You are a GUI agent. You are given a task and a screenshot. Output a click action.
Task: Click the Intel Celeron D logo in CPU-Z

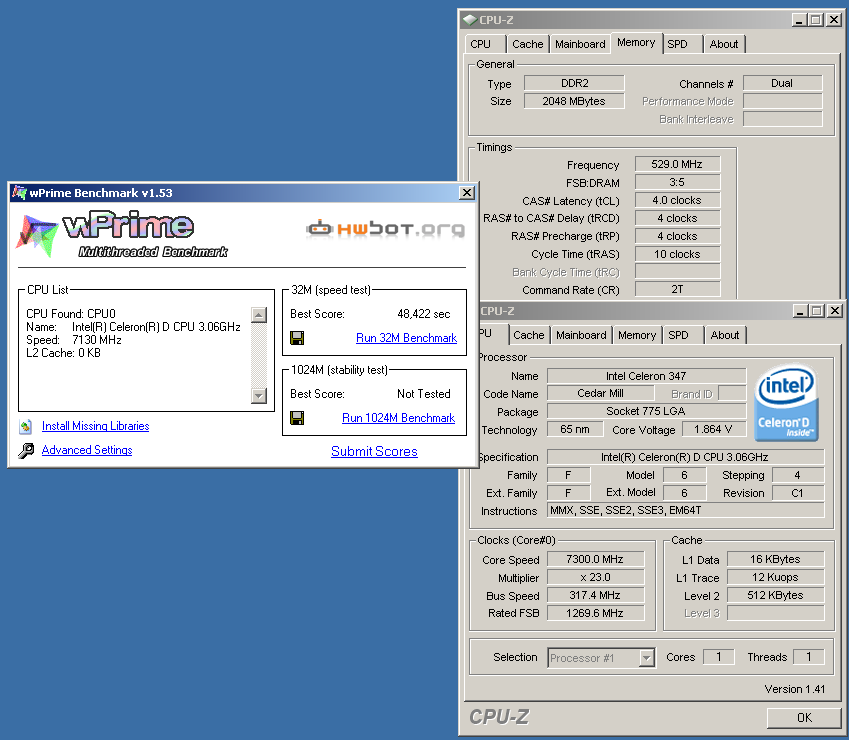point(786,403)
